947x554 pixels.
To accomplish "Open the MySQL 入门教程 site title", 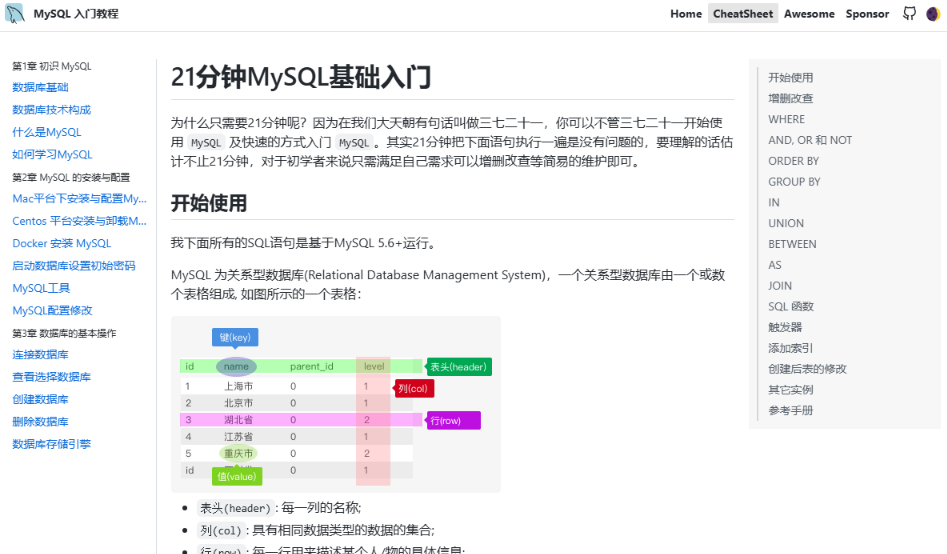I will (76, 13).
